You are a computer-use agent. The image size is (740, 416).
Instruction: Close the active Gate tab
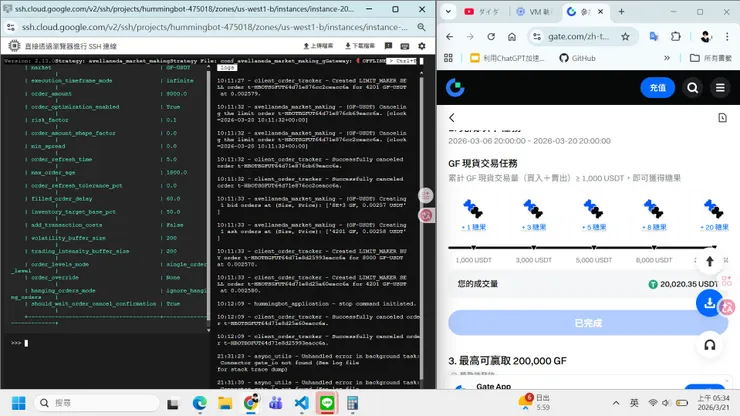(600, 12)
